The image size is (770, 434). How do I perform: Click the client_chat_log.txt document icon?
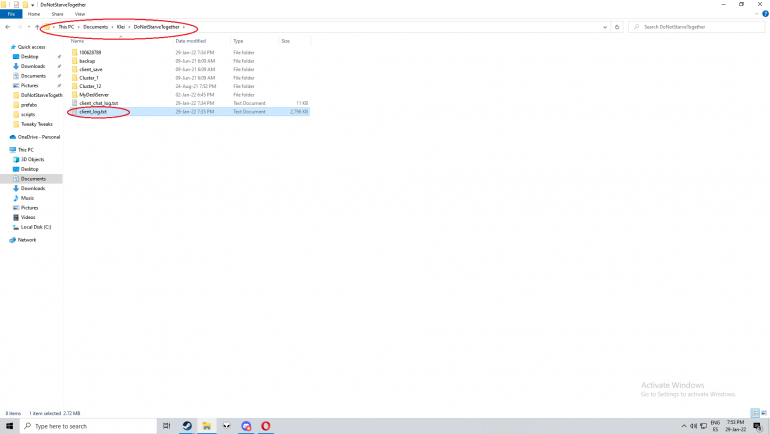[x=75, y=103]
